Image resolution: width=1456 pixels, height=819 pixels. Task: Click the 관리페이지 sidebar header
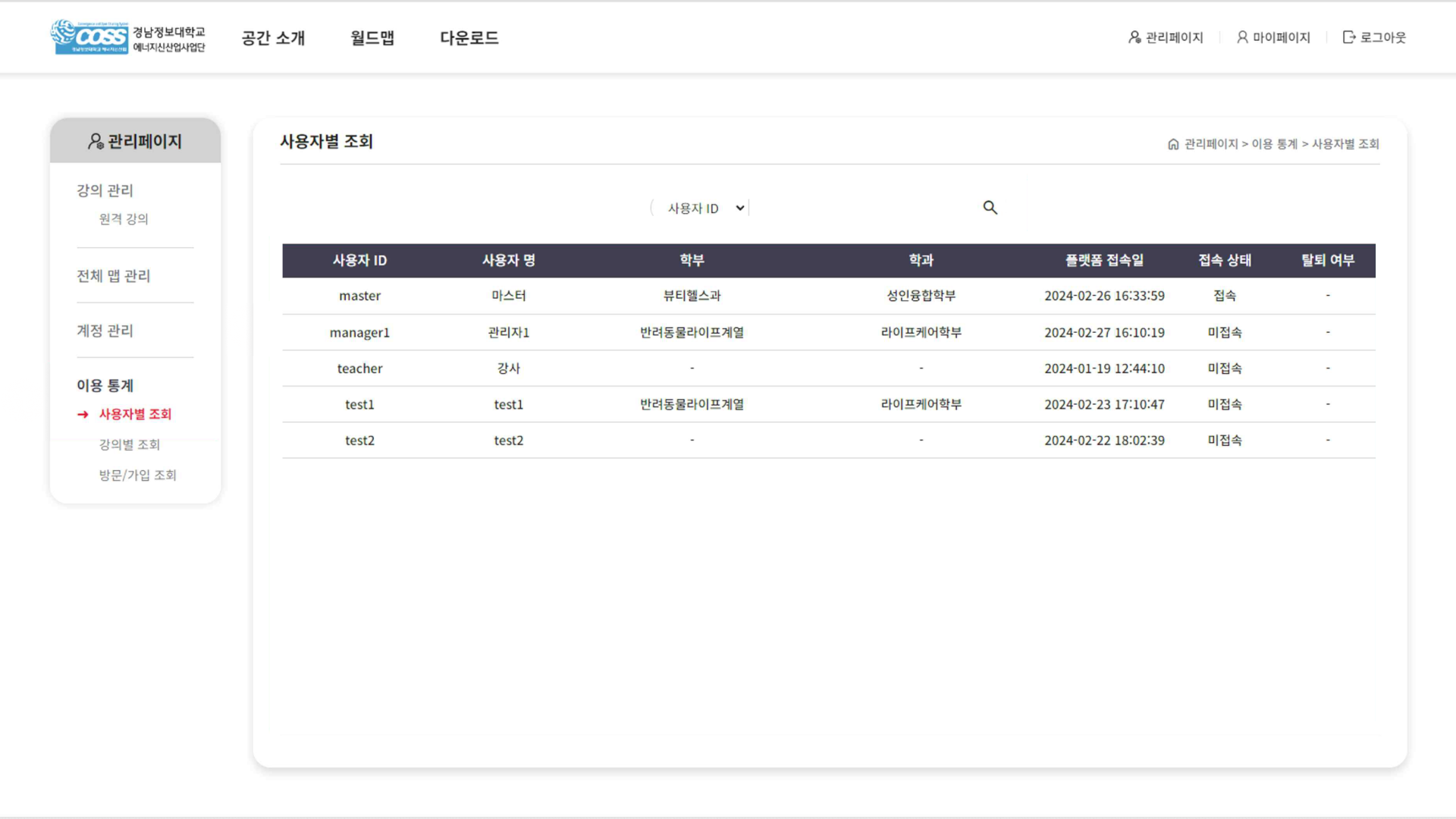[135, 141]
